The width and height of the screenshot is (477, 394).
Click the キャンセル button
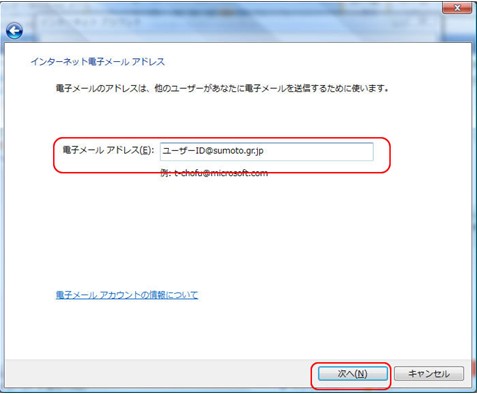coord(429,374)
